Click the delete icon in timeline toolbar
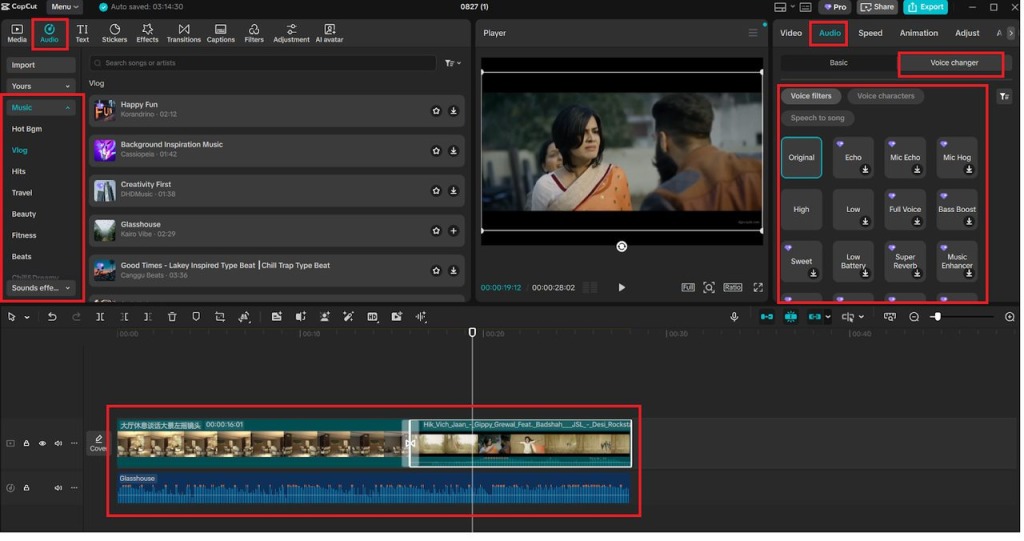1024x541 pixels. pos(172,317)
